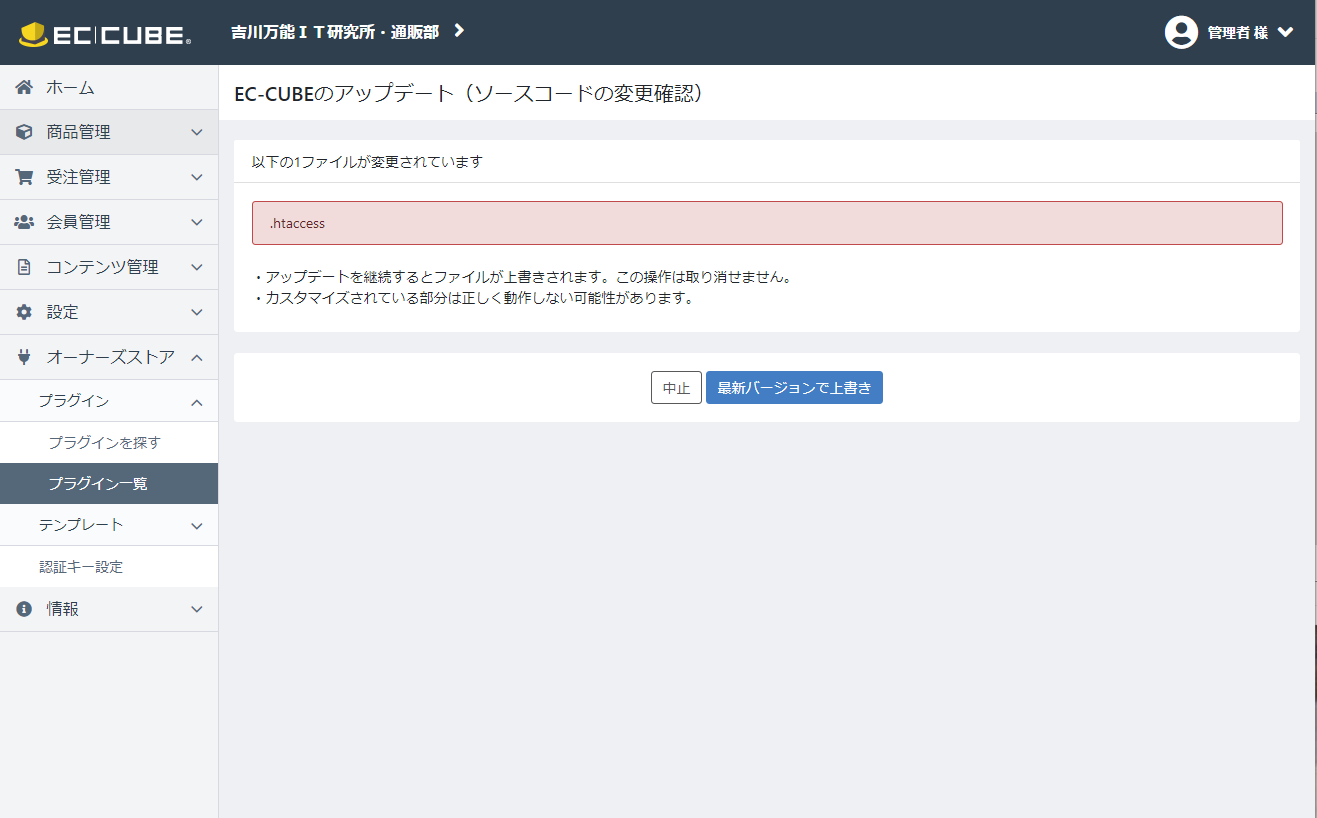Expand the テンプレート submenu chevron

197,525
